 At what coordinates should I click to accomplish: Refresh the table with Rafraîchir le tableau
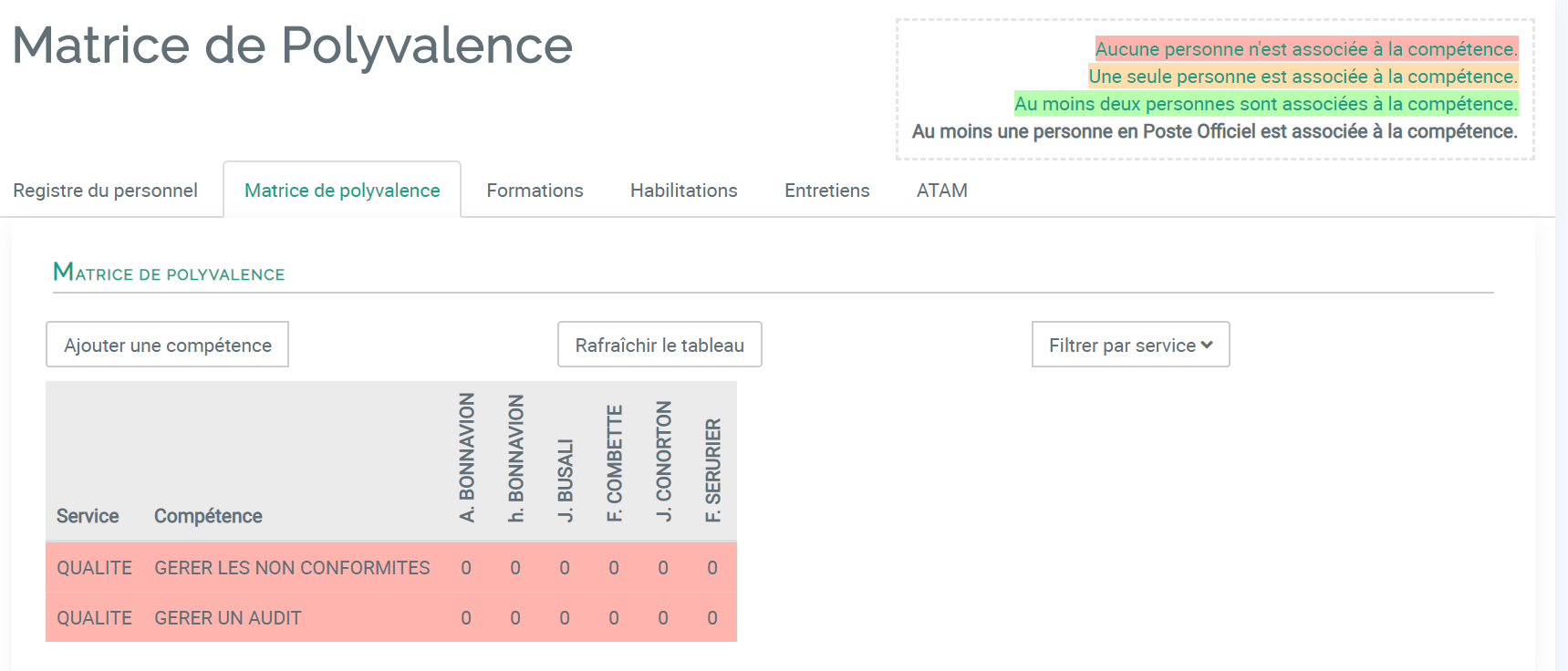click(x=659, y=345)
